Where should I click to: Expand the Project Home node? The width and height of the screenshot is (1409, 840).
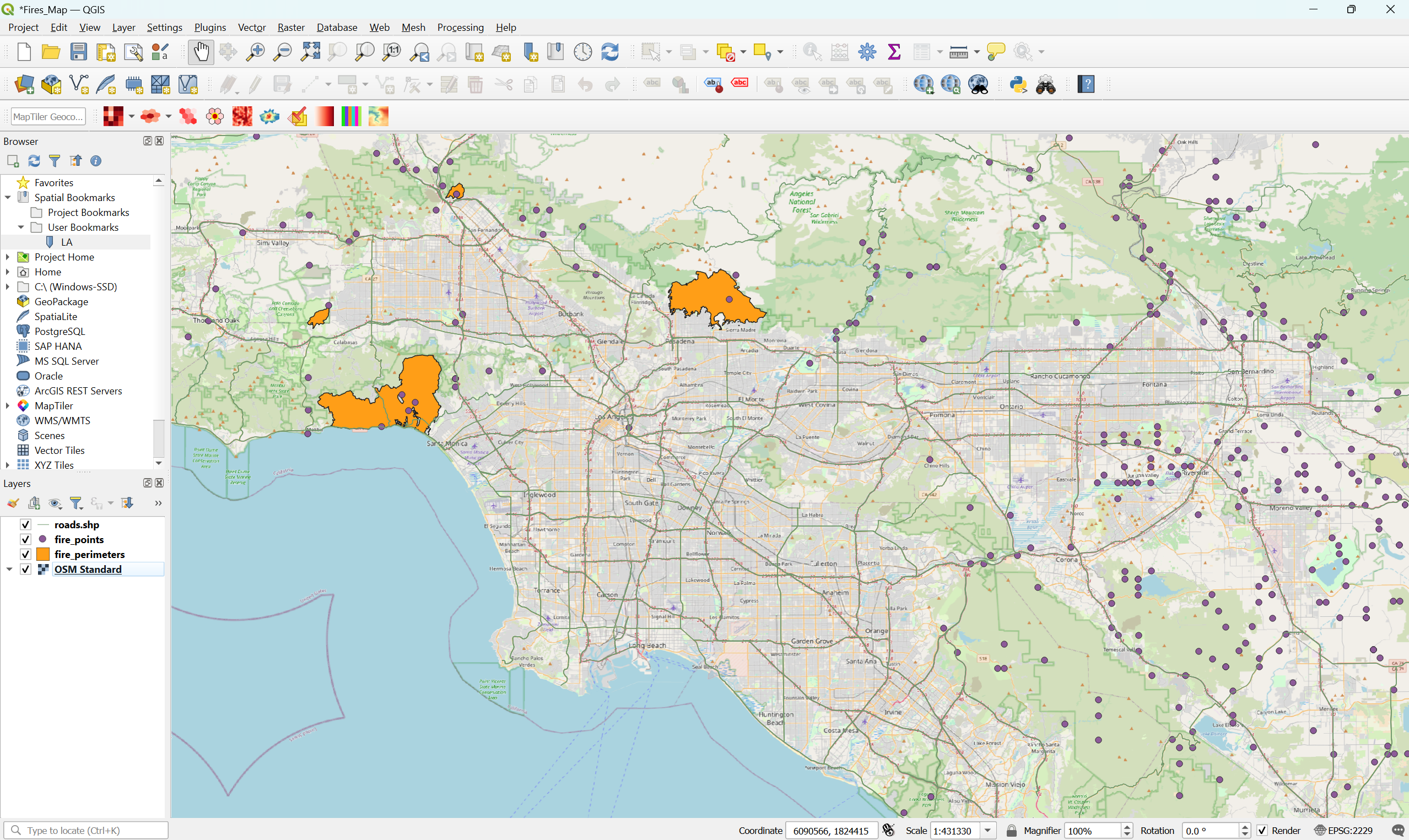point(8,257)
